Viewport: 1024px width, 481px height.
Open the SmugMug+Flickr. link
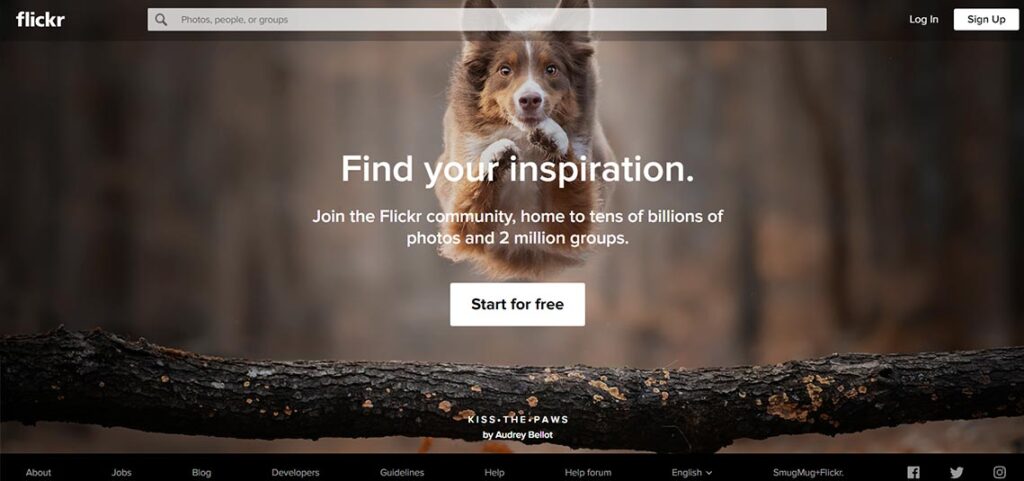808,473
